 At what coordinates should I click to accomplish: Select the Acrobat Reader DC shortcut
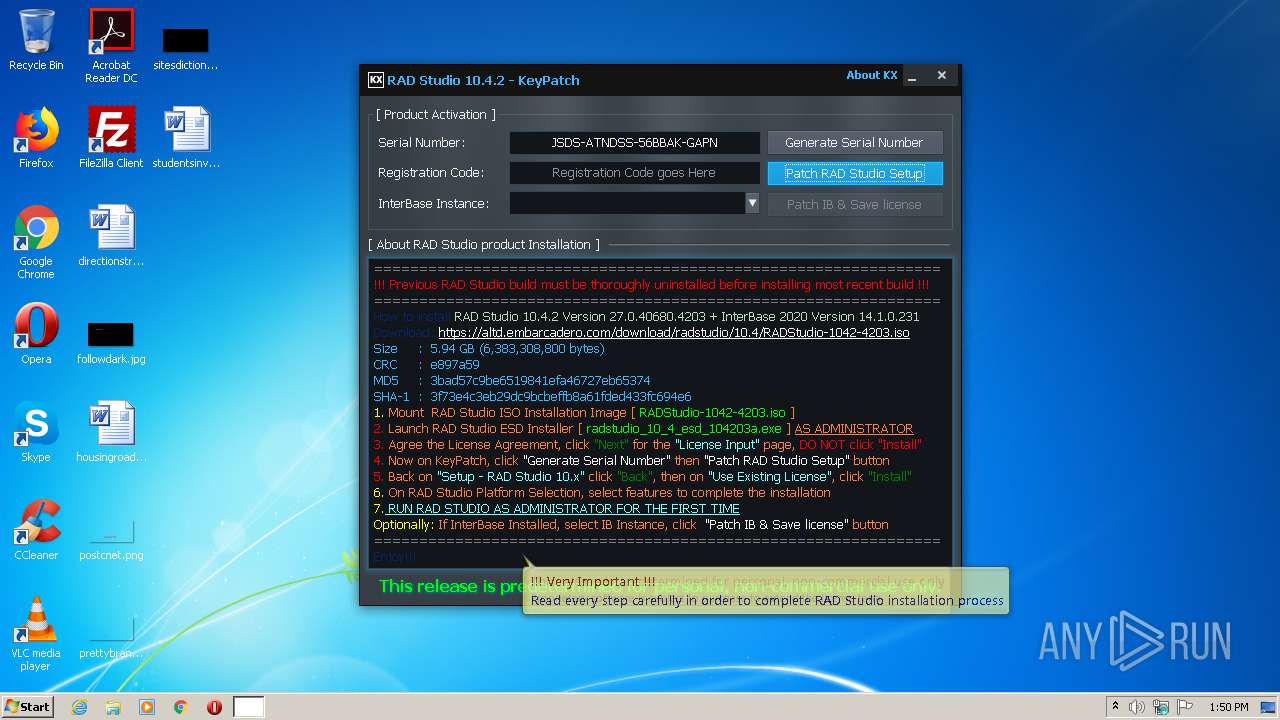[x=111, y=46]
